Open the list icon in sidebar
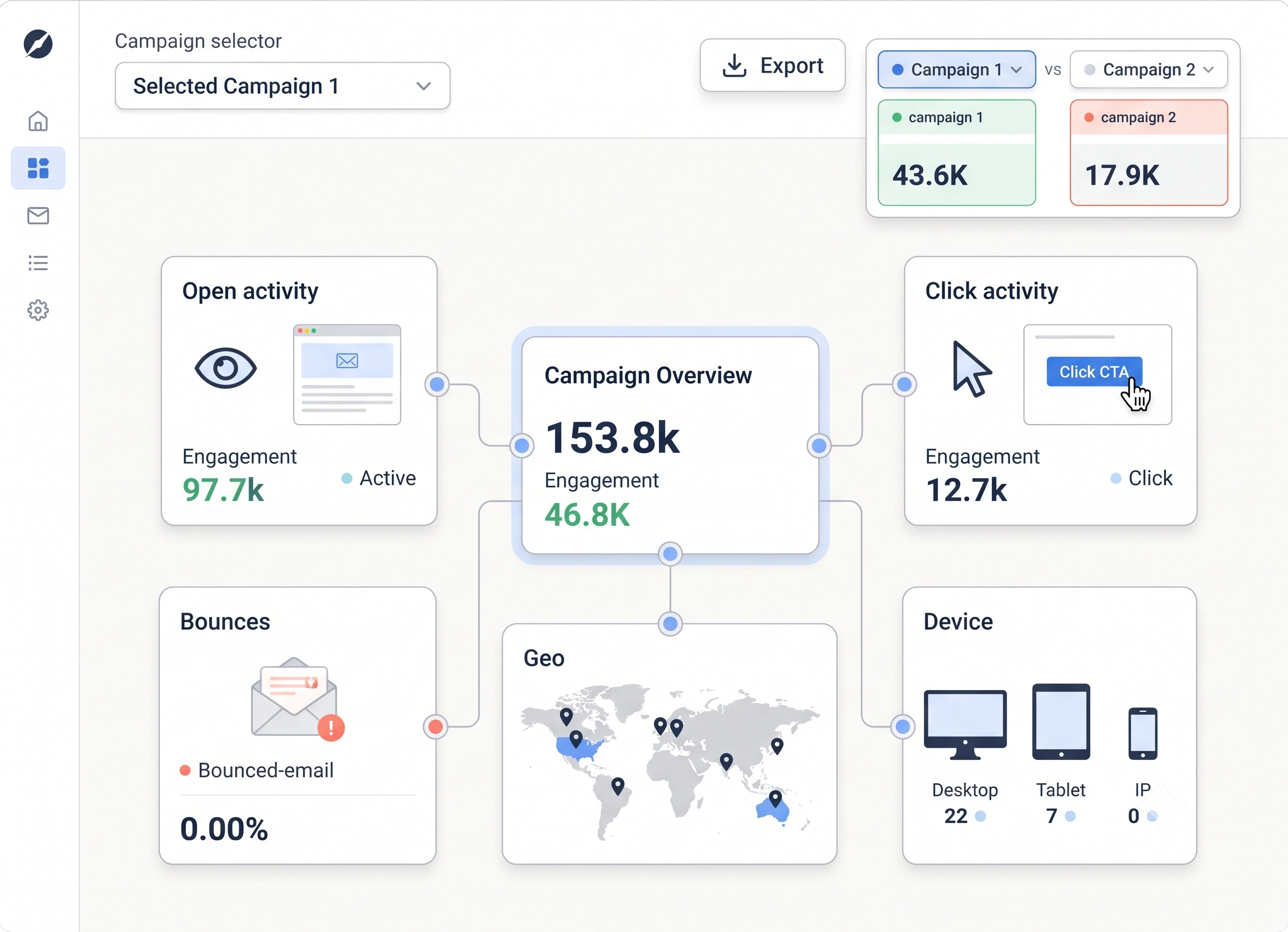 (x=38, y=263)
